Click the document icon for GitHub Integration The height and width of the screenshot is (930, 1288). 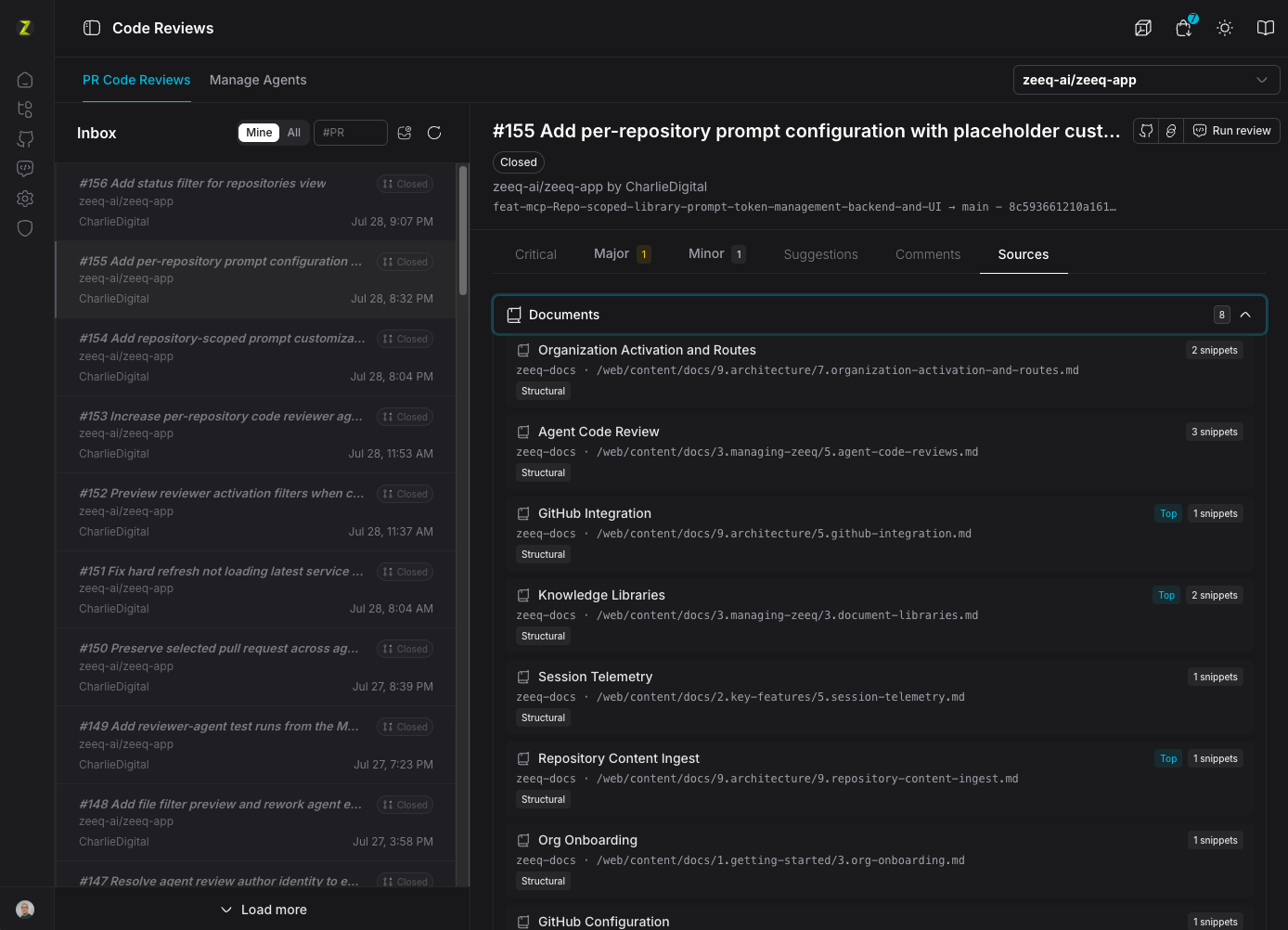tap(523, 514)
